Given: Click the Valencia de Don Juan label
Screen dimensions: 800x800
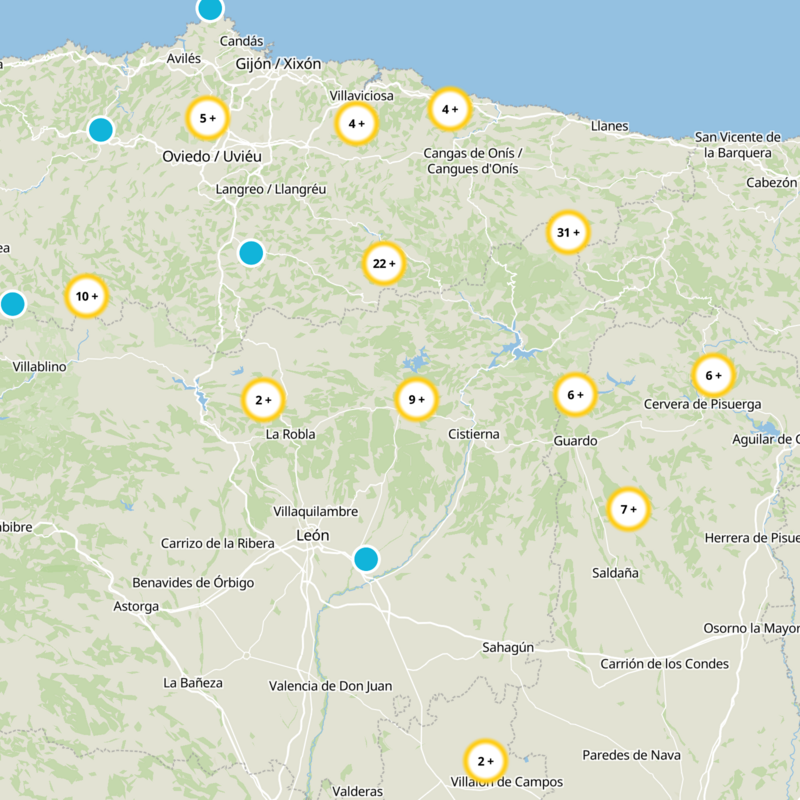Looking at the screenshot, I should point(331,686).
